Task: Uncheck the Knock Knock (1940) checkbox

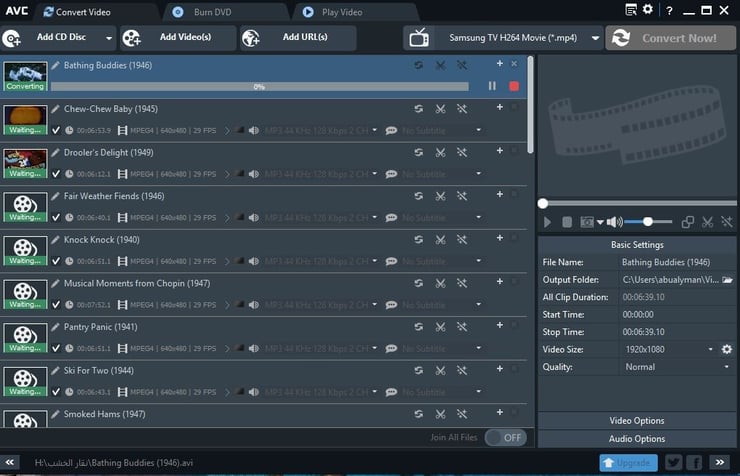Action: click(56, 261)
